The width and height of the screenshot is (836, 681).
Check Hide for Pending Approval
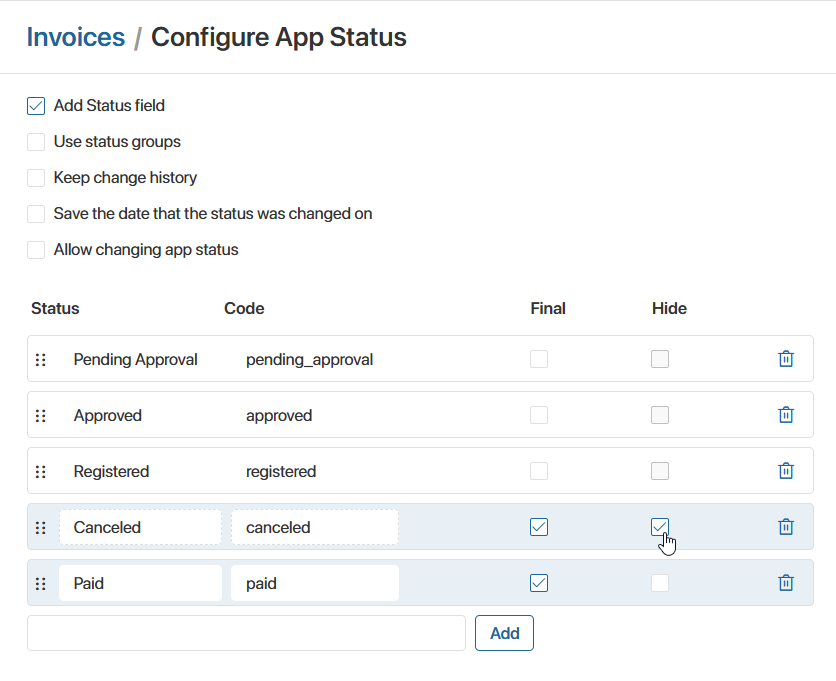660,359
